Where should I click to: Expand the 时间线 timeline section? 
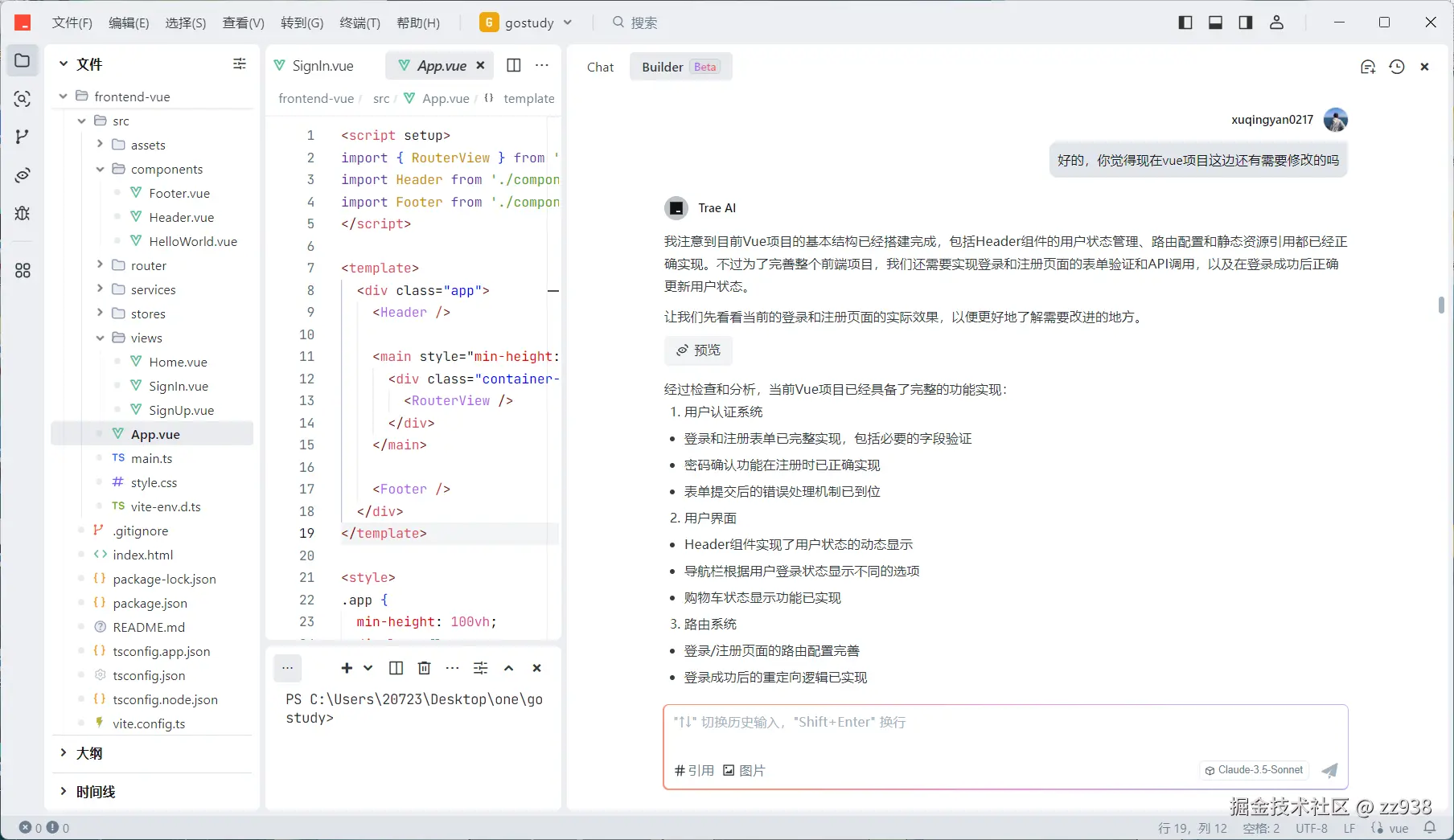click(64, 792)
